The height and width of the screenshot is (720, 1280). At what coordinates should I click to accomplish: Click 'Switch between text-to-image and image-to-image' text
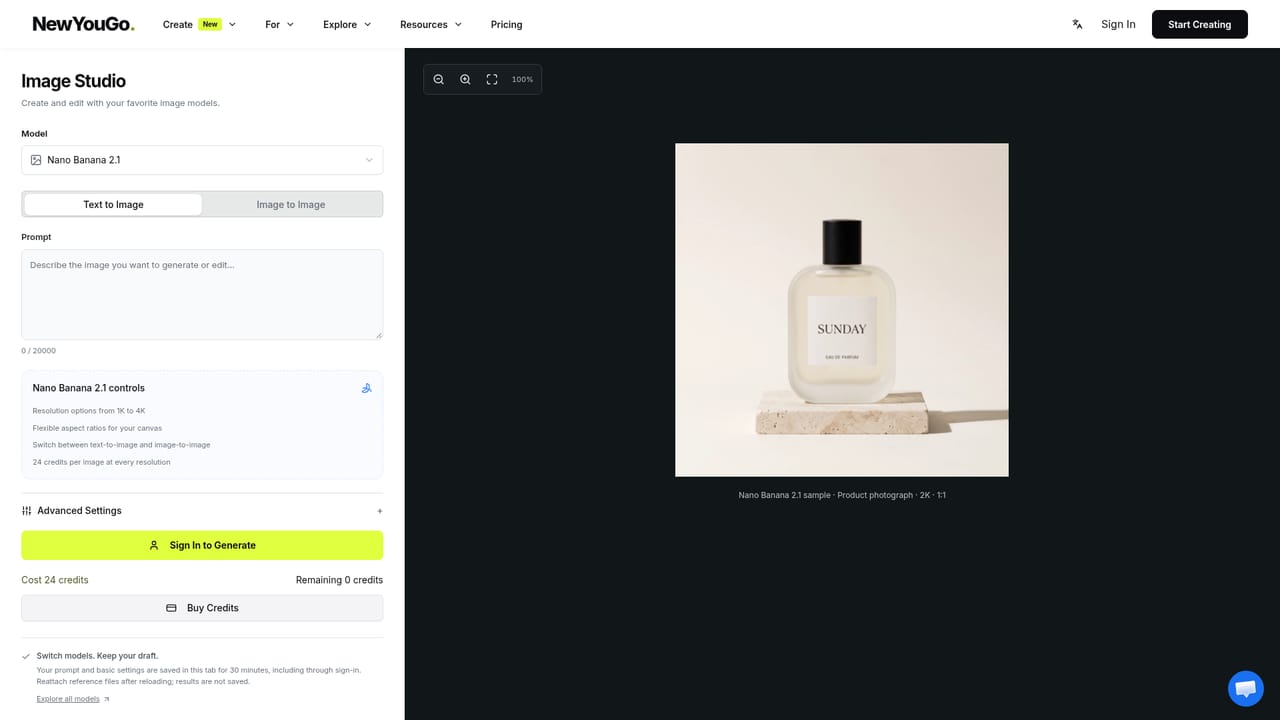pos(121,445)
